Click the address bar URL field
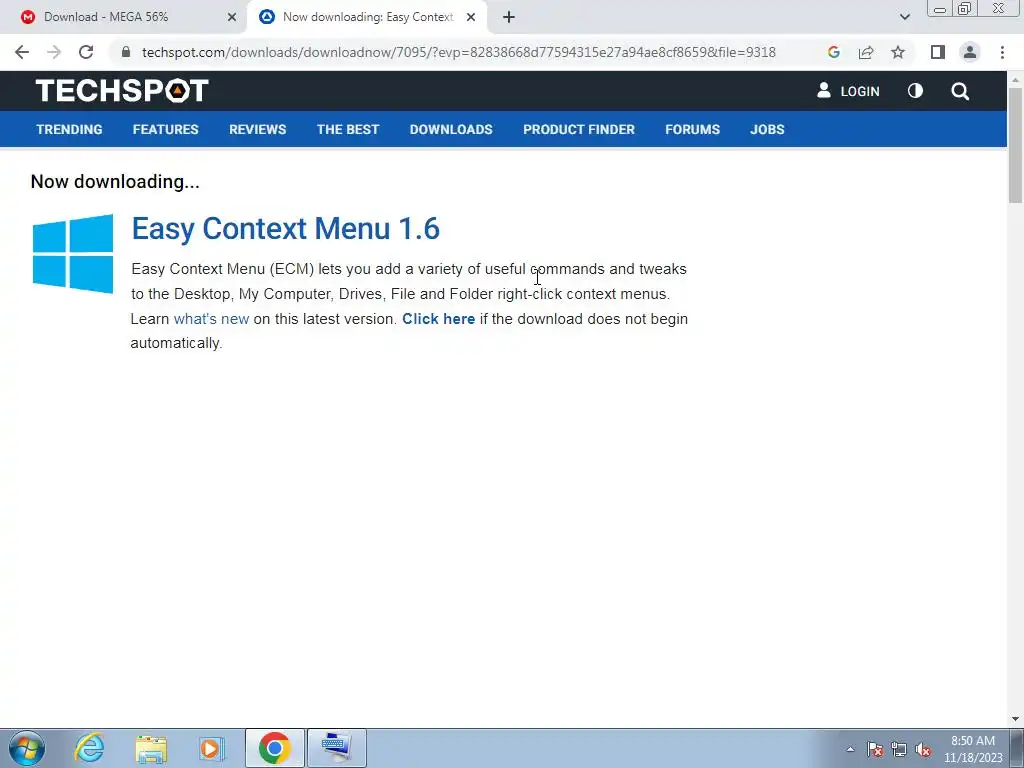The width and height of the screenshot is (1024, 768). pyautogui.click(x=458, y=52)
